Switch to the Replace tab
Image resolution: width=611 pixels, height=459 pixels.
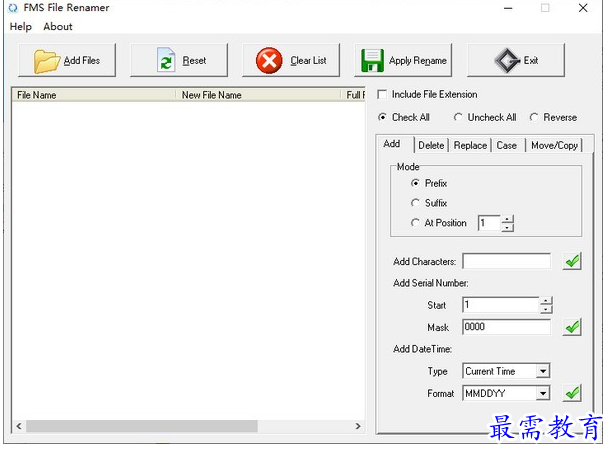(470, 145)
